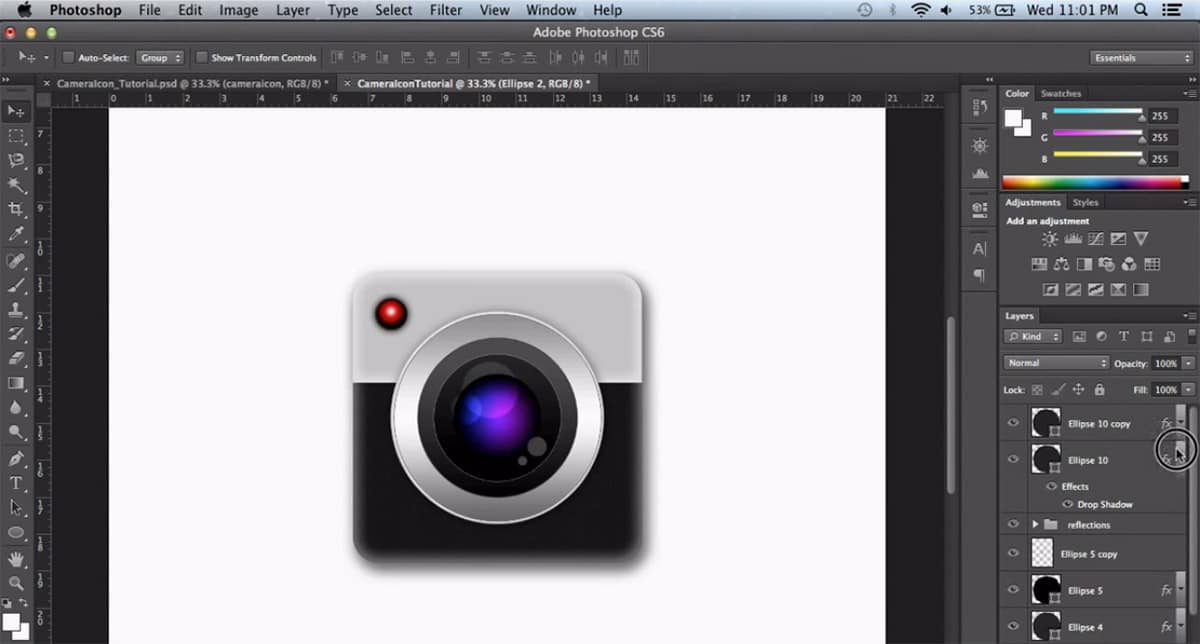The width and height of the screenshot is (1200, 644).
Task: Enable Show Transform Controls checkbox
Action: click(202, 58)
